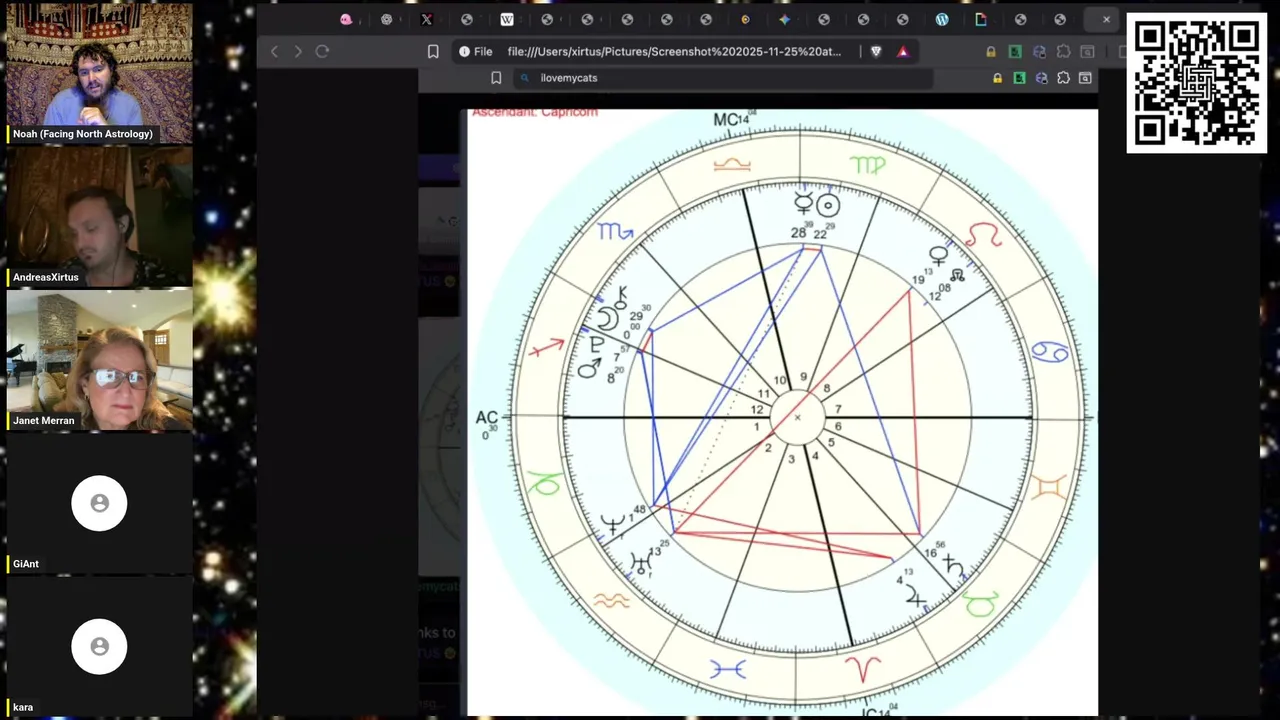The height and width of the screenshot is (720, 1280).
Task: Switch to the ChatGPT knot-icon tab
Action: tap(387, 19)
